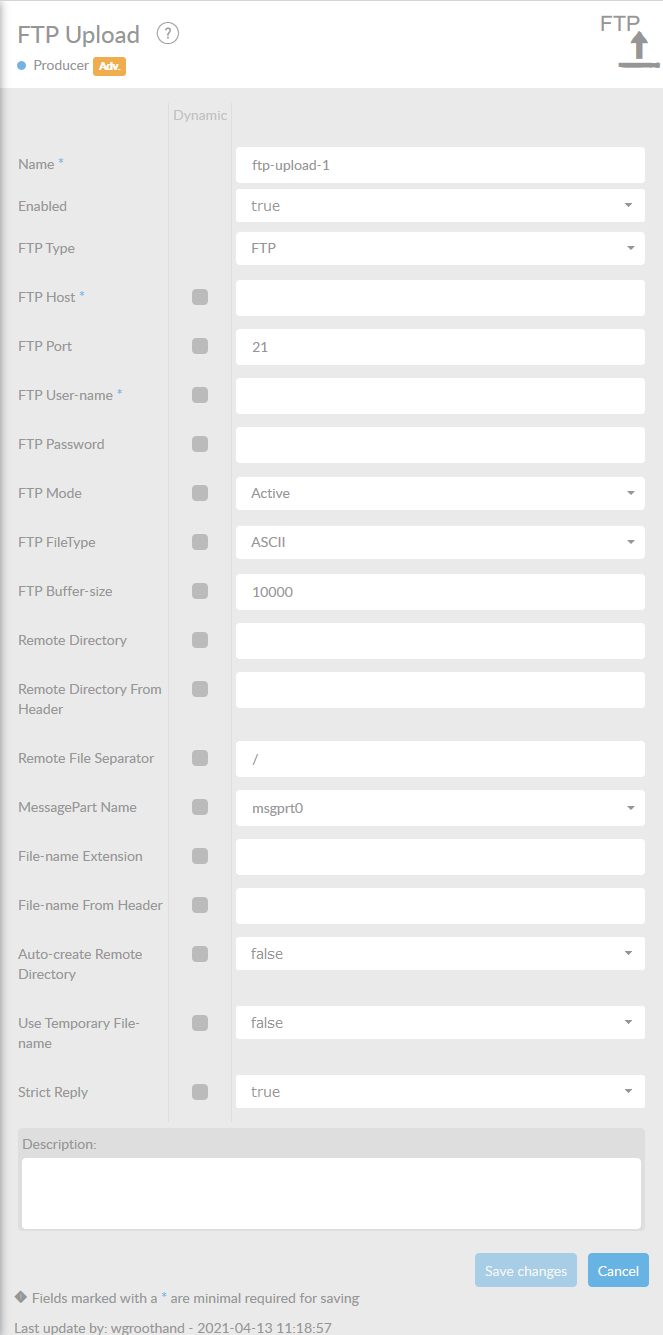Expand the FTP Type dropdown

[440, 248]
